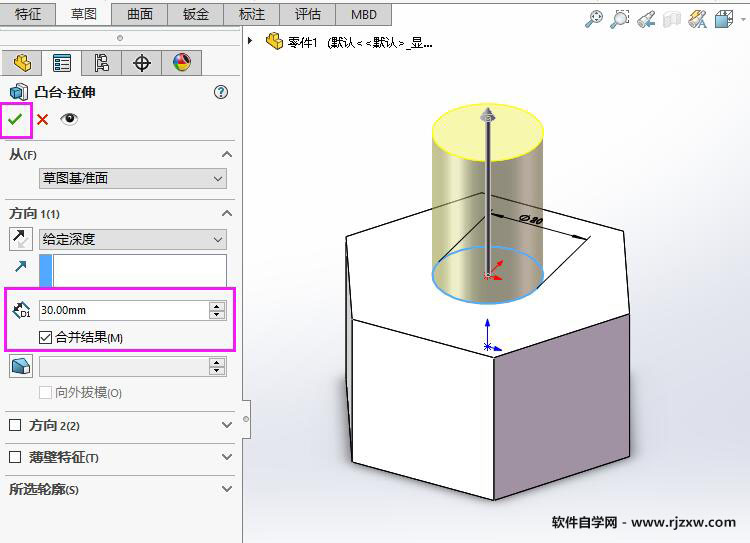Click the Section View icon

coord(672,20)
